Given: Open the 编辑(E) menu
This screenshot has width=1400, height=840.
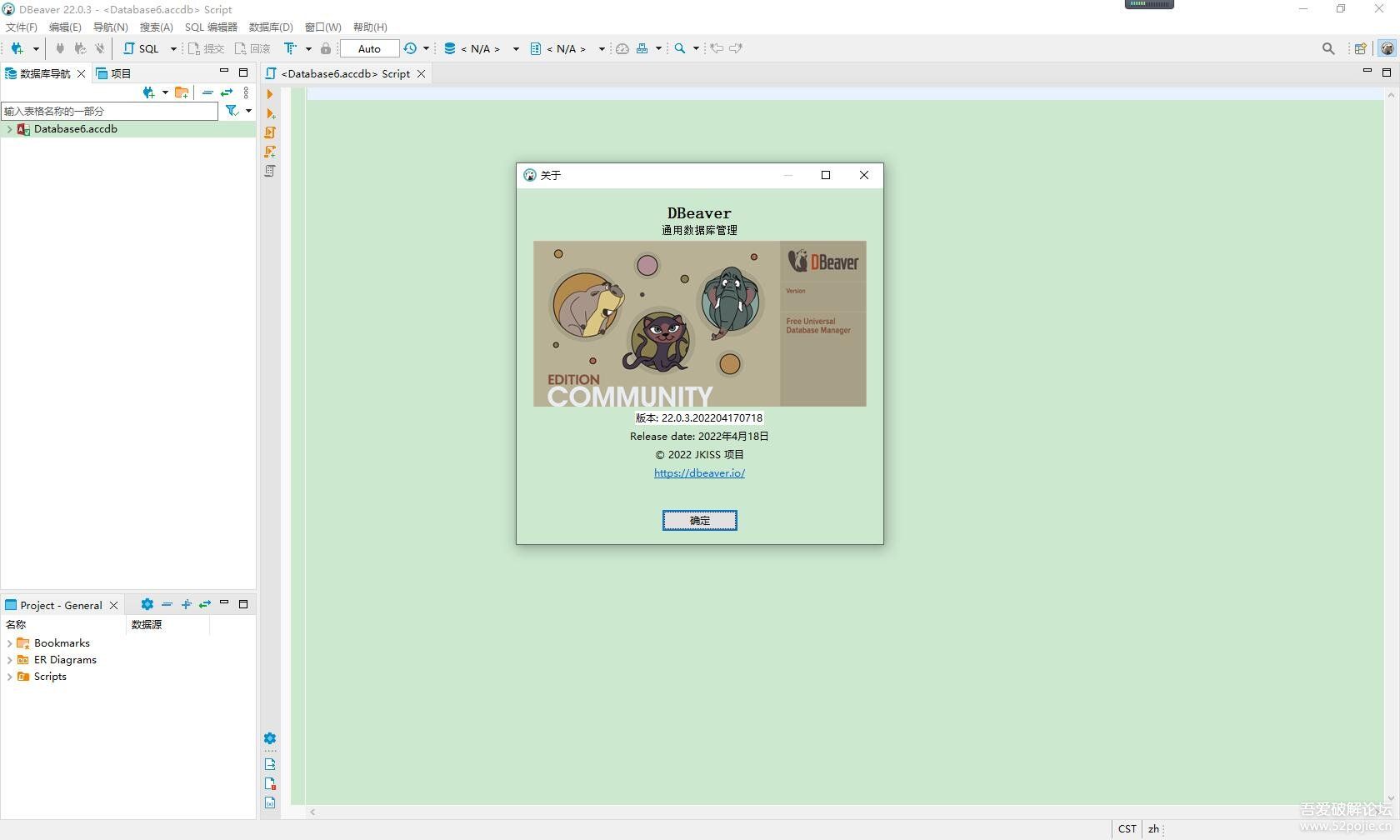Looking at the screenshot, I should tap(65, 27).
